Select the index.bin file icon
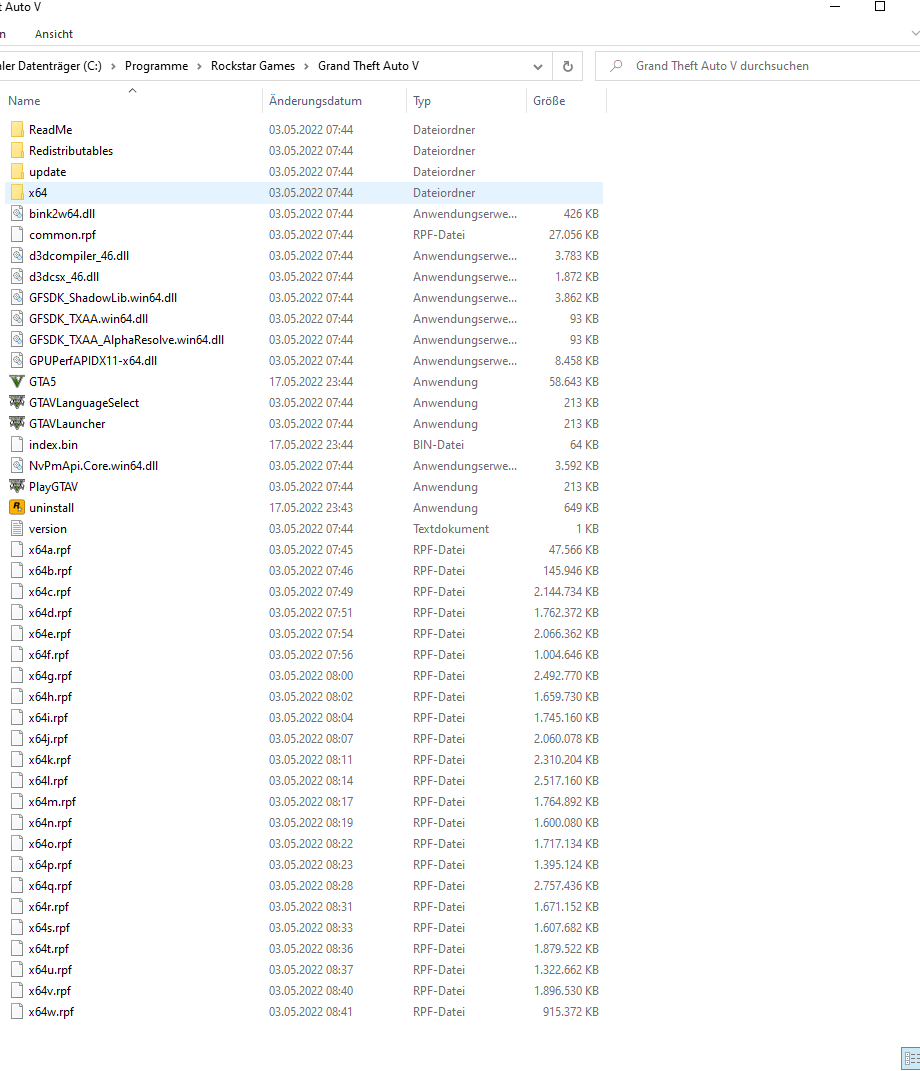The height and width of the screenshot is (1071, 920). [17, 445]
